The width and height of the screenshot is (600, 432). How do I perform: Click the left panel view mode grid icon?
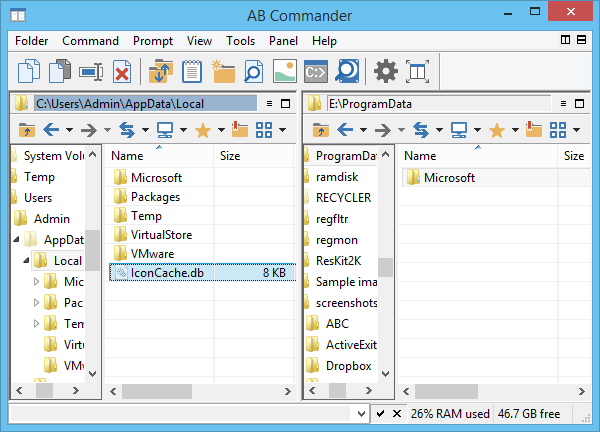(264, 130)
